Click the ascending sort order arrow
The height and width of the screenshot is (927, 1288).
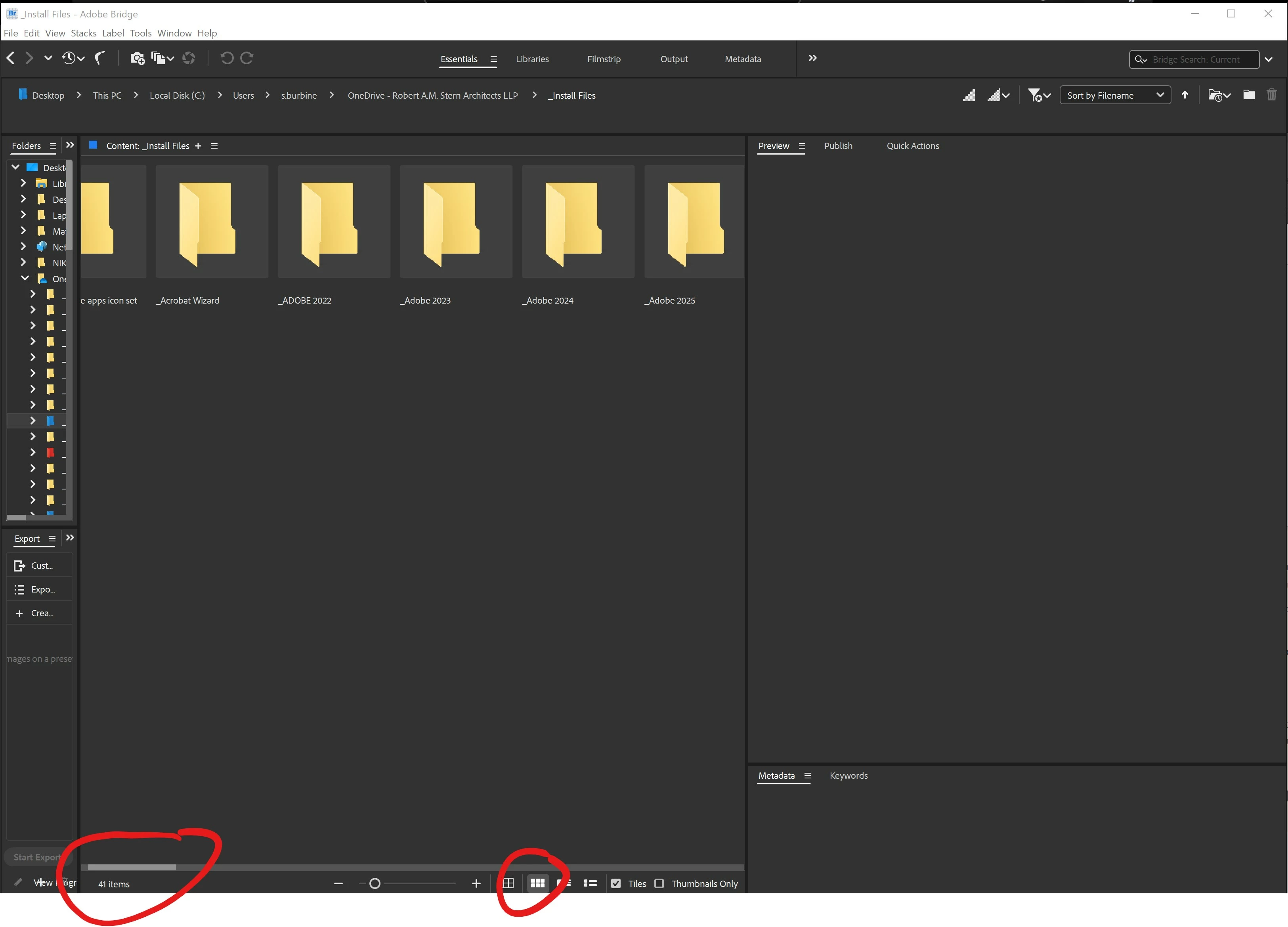pyautogui.click(x=1185, y=95)
